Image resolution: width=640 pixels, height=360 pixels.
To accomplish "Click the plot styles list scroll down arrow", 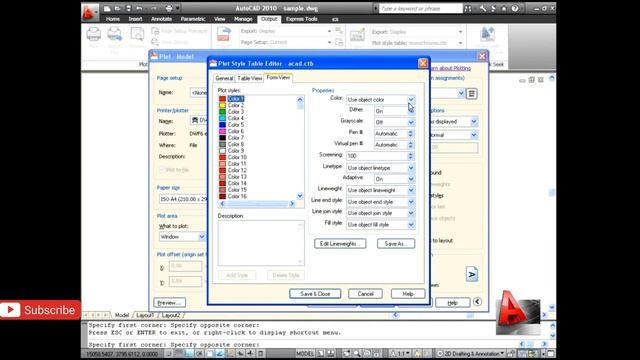I will [300, 196].
